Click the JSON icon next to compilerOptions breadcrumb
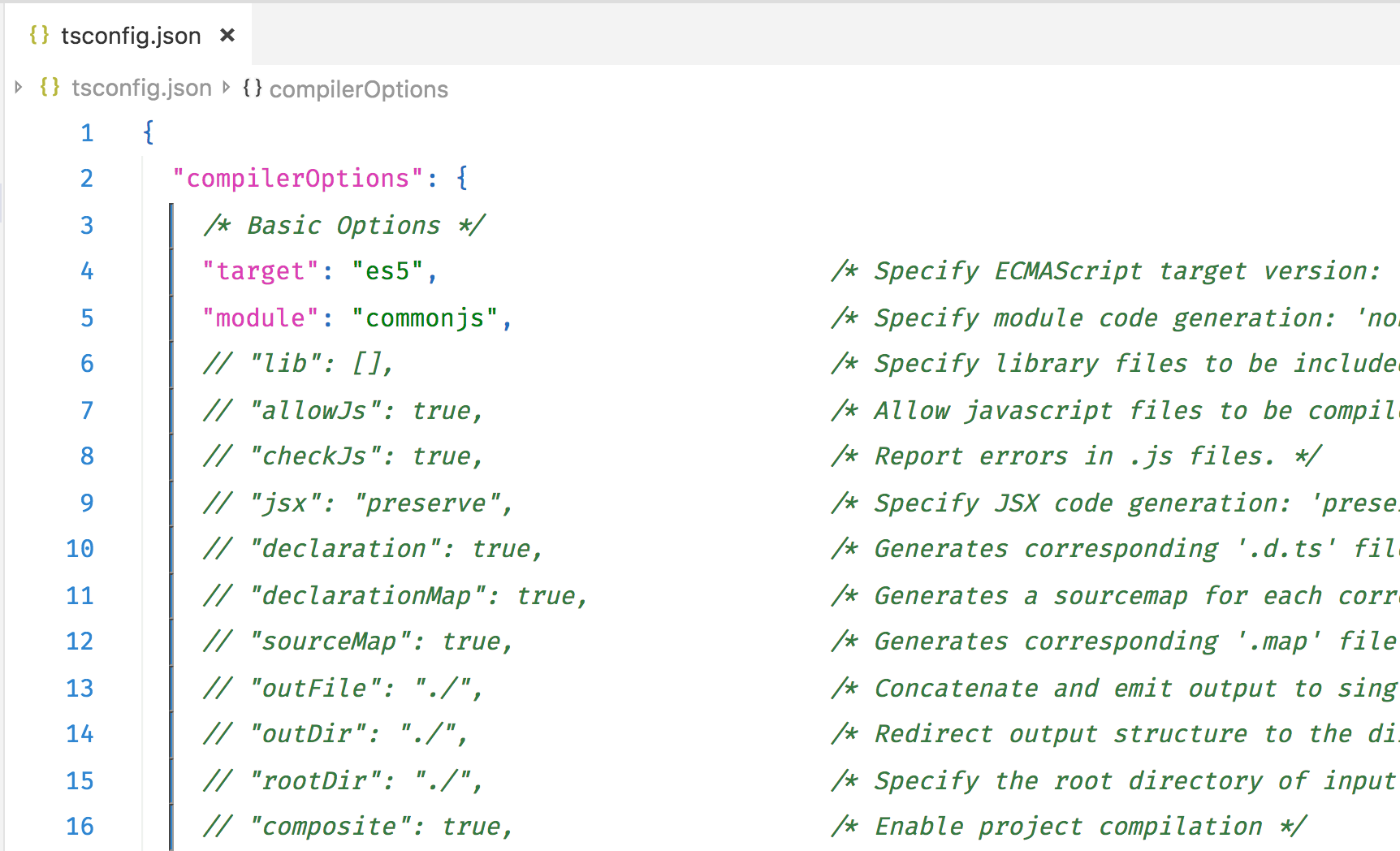 (x=253, y=89)
